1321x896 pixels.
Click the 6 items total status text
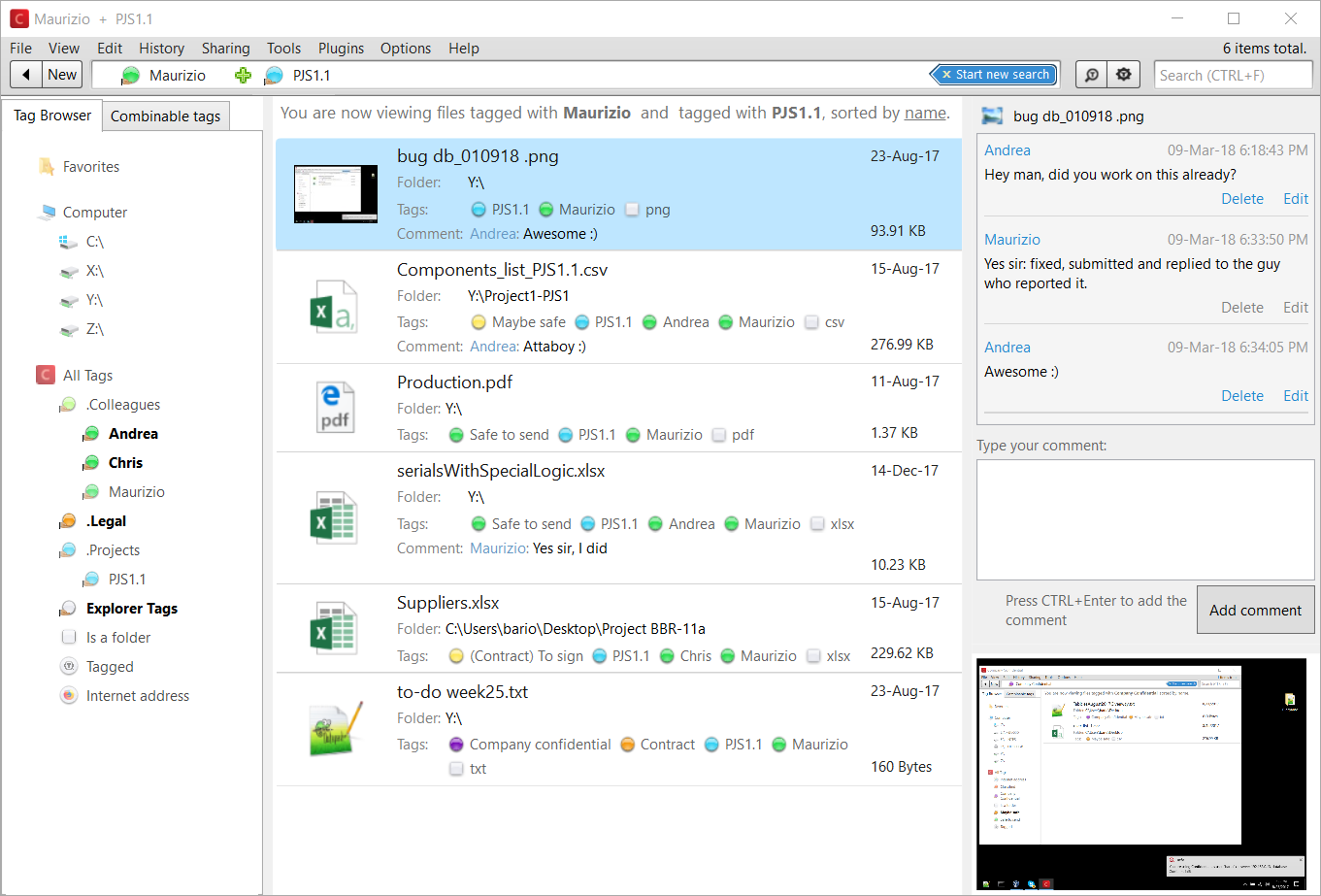(1265, 49)
